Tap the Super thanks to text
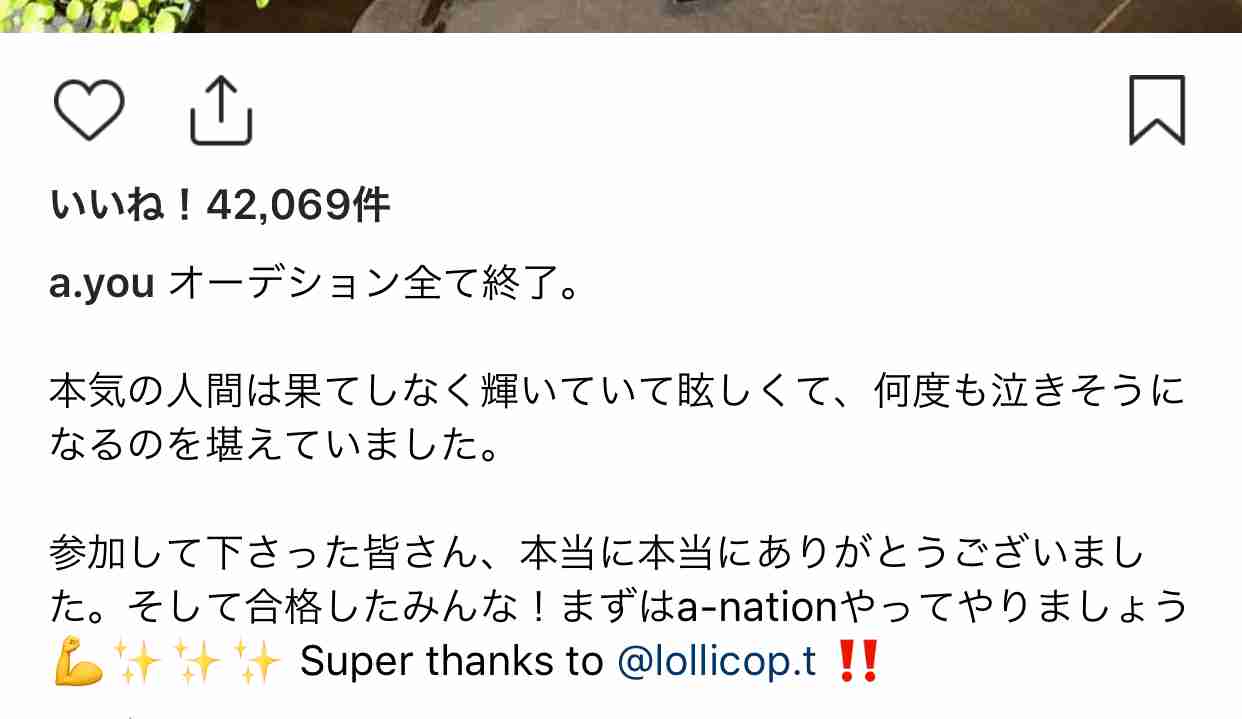The width and height of the screenshot is (1242, 719). coord(451,661)
